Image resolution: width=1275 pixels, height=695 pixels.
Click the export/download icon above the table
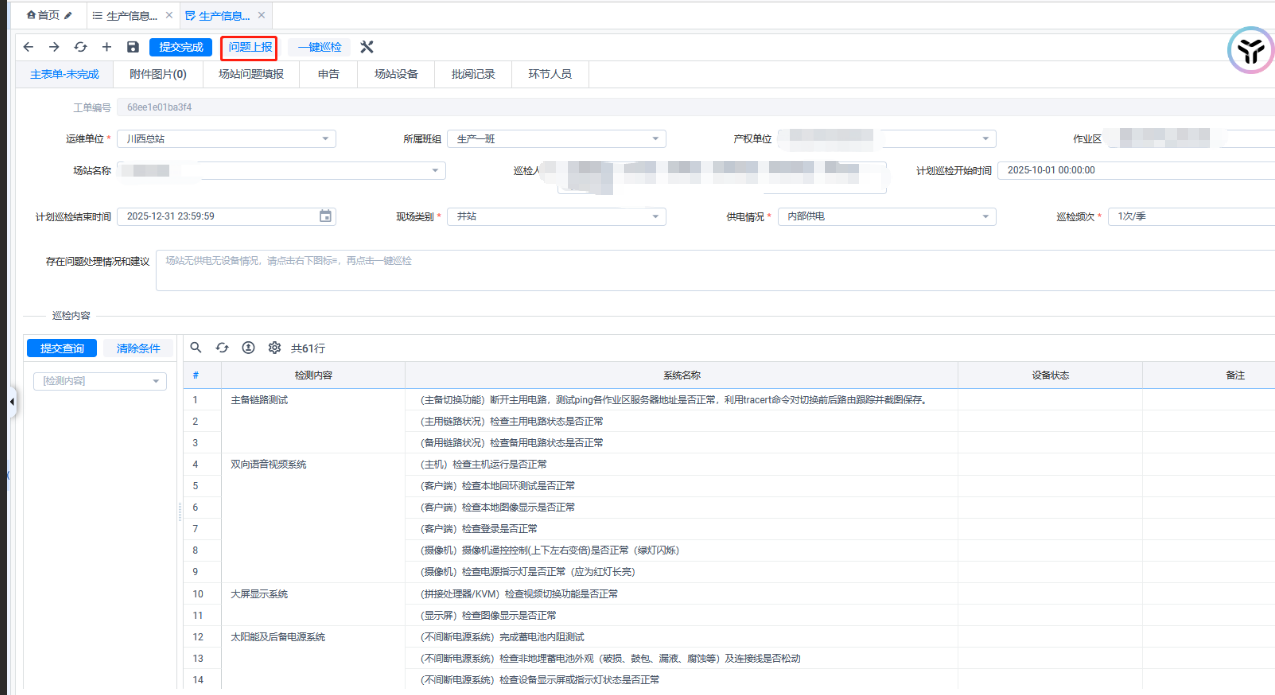[x=248, y=348]
